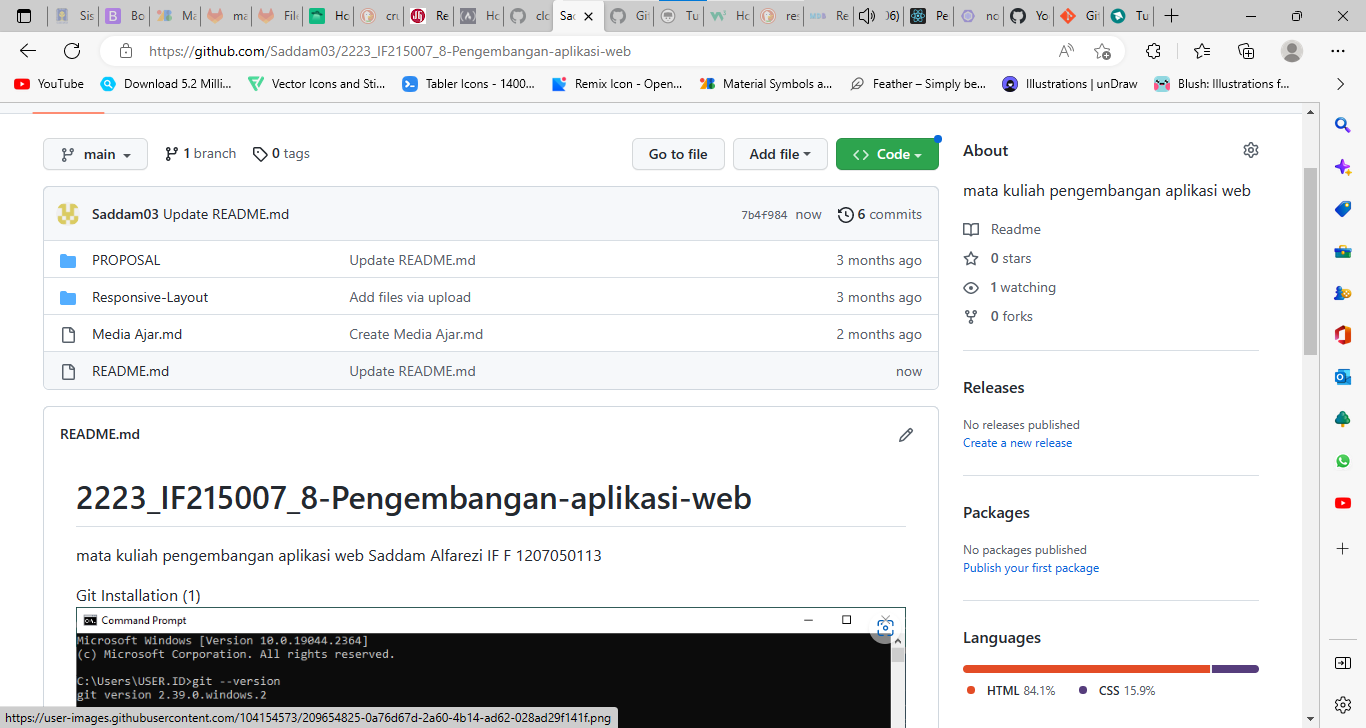Viewport: 1366px width, 728px height.
Task: Open Edge Settings and more menu
Action: (1337, 50)
